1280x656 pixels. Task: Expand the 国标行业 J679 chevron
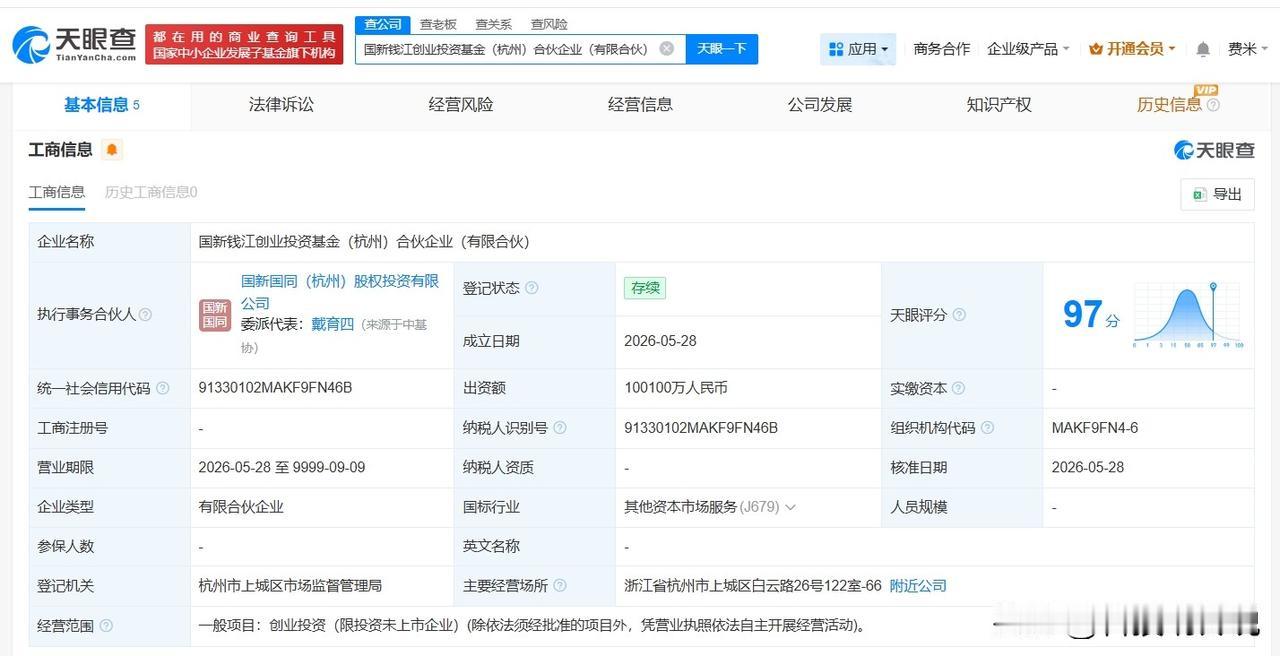tap(790, 507)
